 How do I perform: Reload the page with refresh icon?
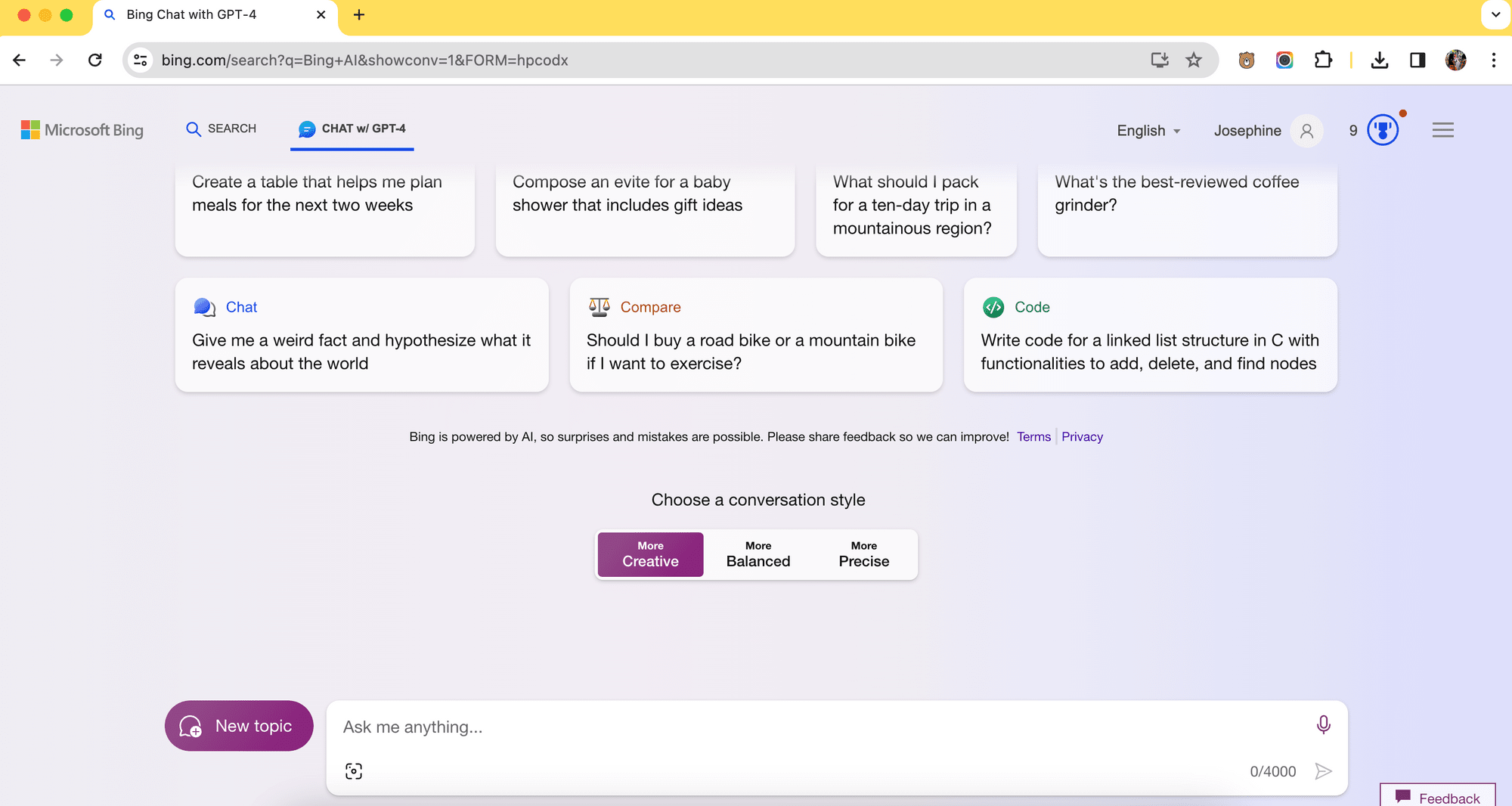coord(94,60)
